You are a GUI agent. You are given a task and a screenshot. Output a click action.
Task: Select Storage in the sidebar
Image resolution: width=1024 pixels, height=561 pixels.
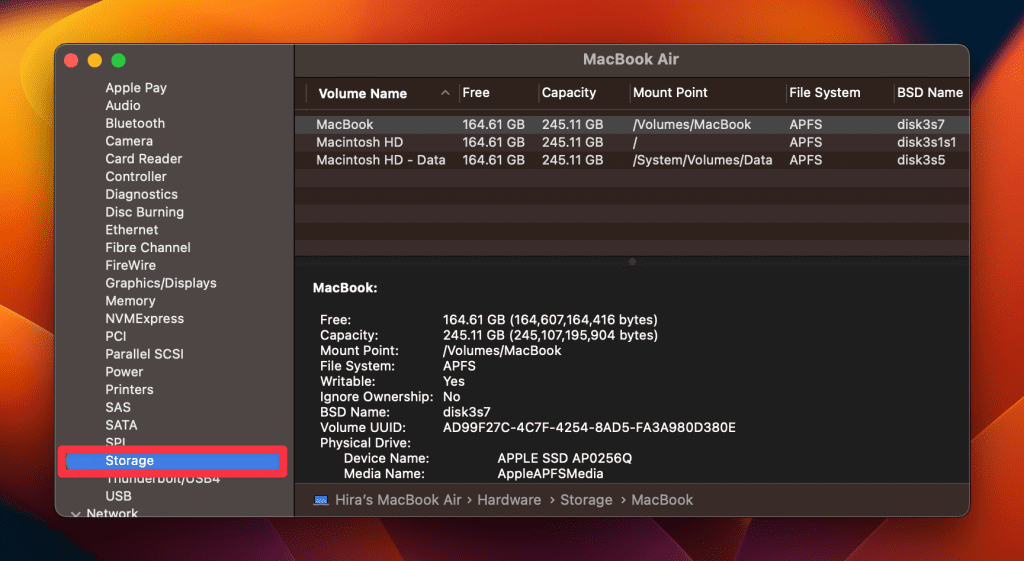[x=130, y=461]
